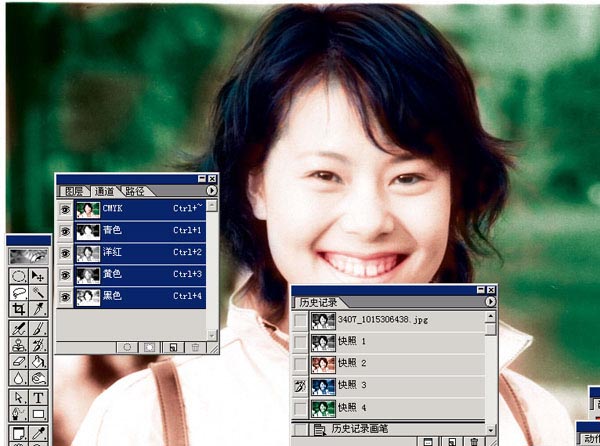Select the Magic Wand tool
600x446 pixels.
click(38, 293)
